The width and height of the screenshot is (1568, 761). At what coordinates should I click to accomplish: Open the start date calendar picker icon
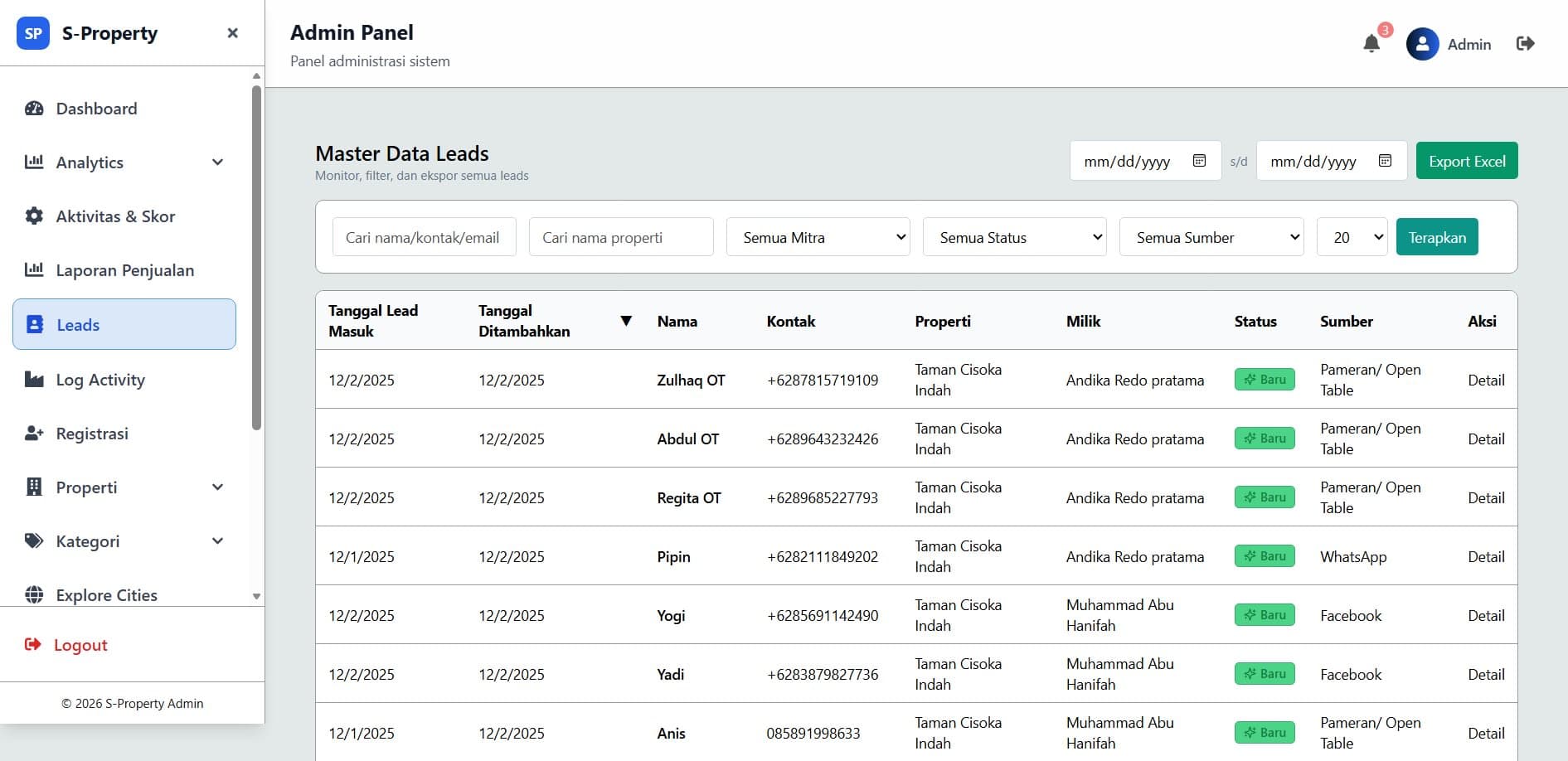point(1199,161)
